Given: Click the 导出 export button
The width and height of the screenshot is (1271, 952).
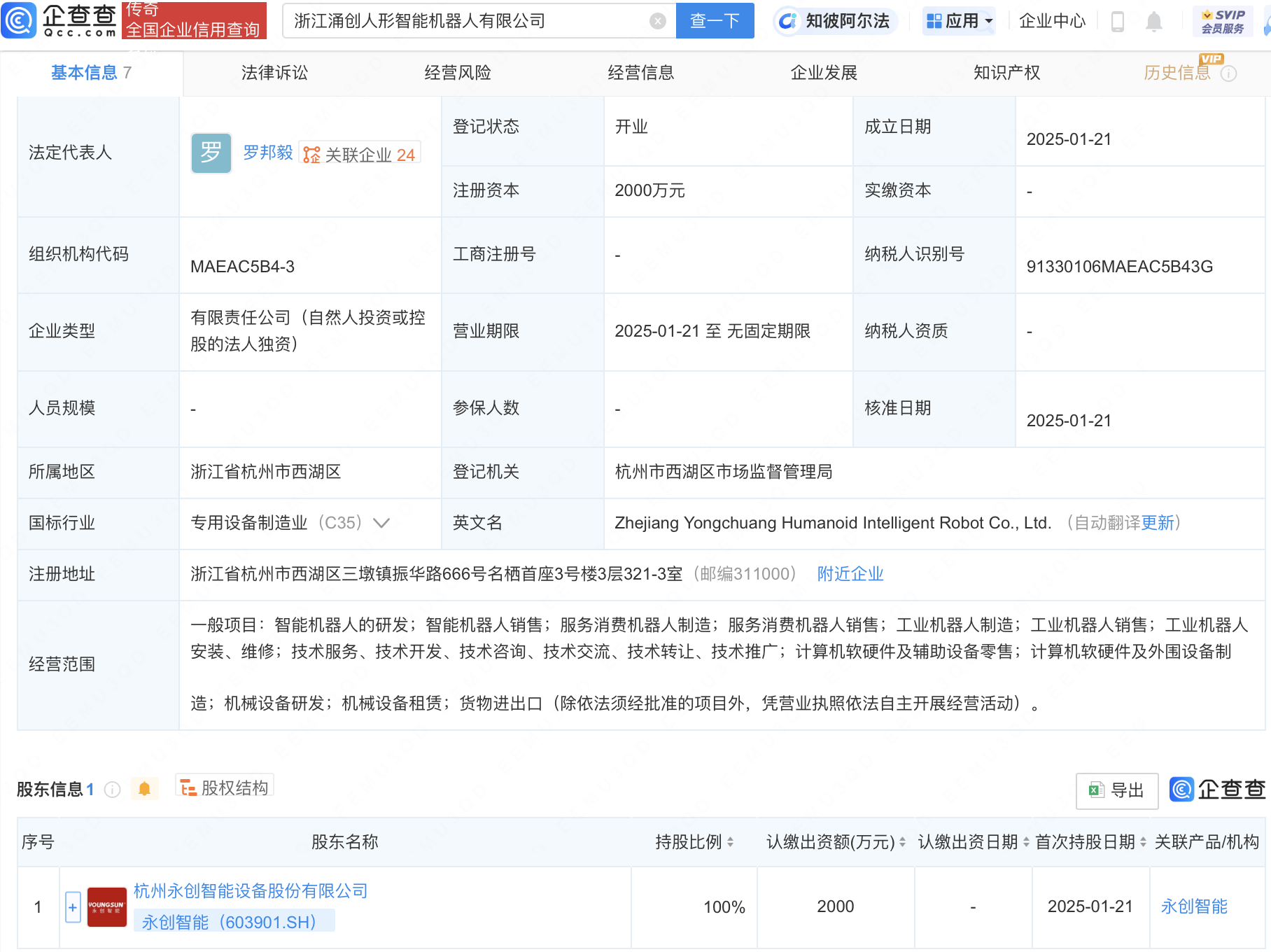Looking at the screenshot, I should click(x=1117, y=790).
